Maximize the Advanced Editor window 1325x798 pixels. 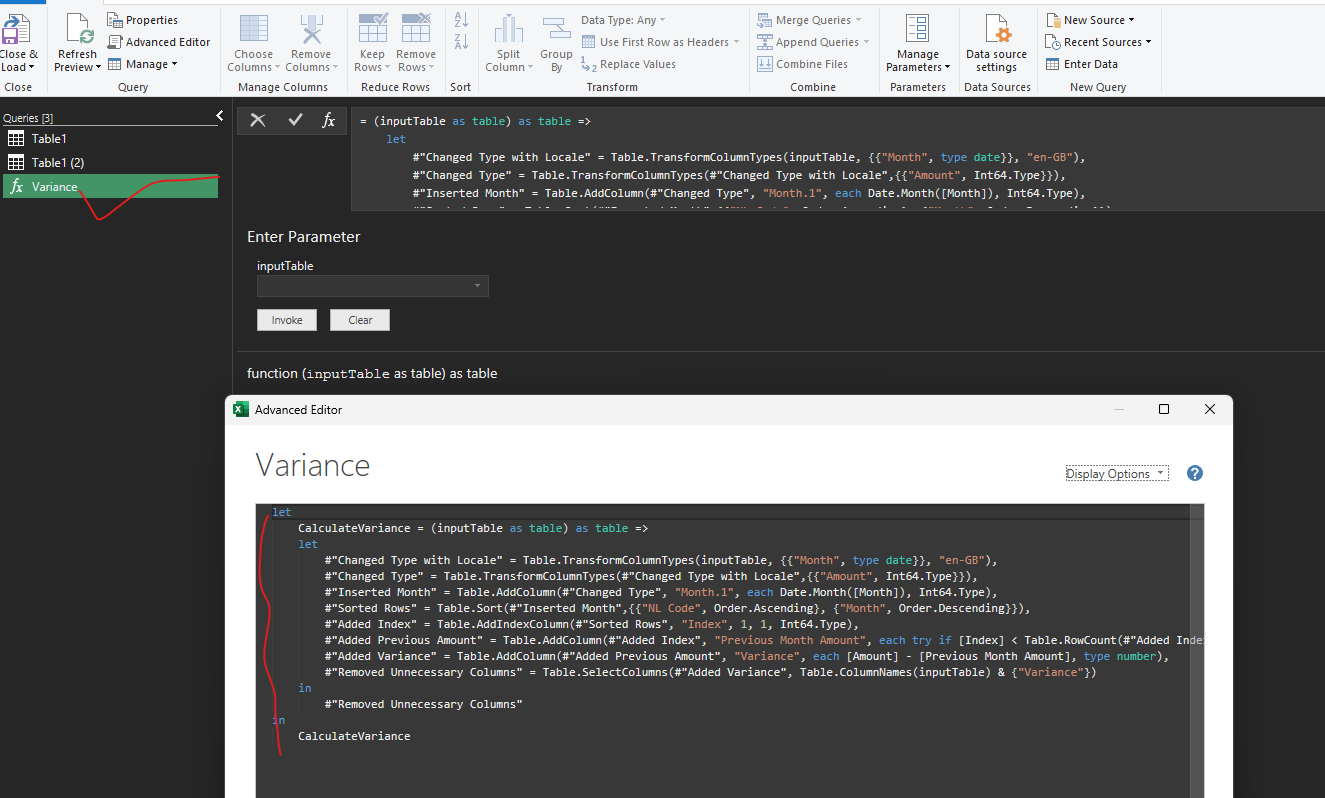point(1163,409)
